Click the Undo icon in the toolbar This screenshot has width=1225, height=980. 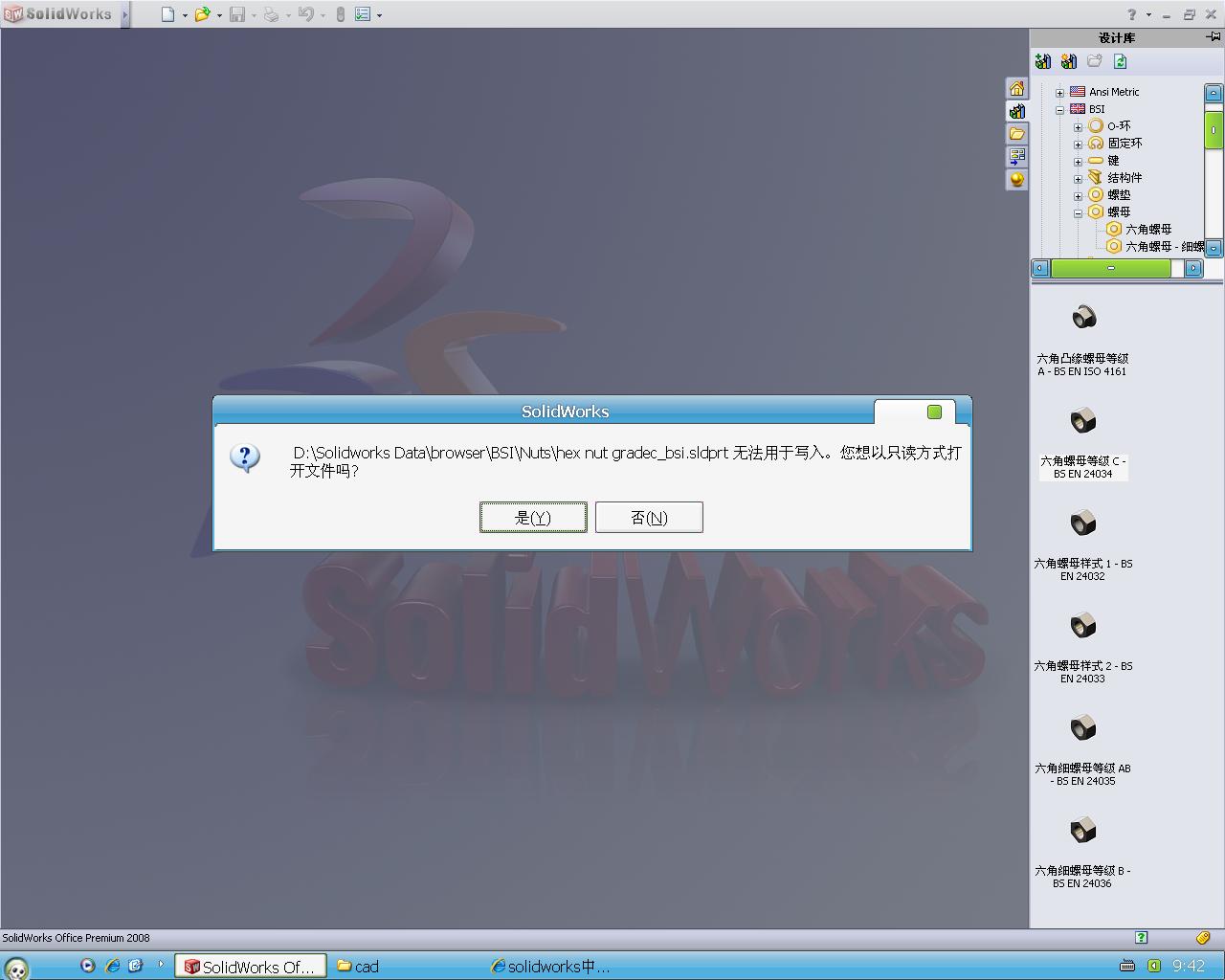pyautogui.click(x=305, y=14)
